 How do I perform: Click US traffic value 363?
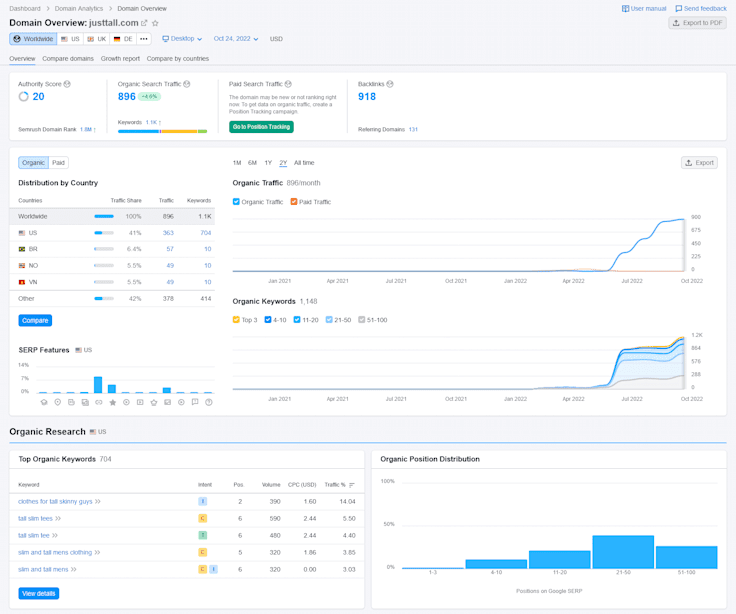(x=168, y=233)
